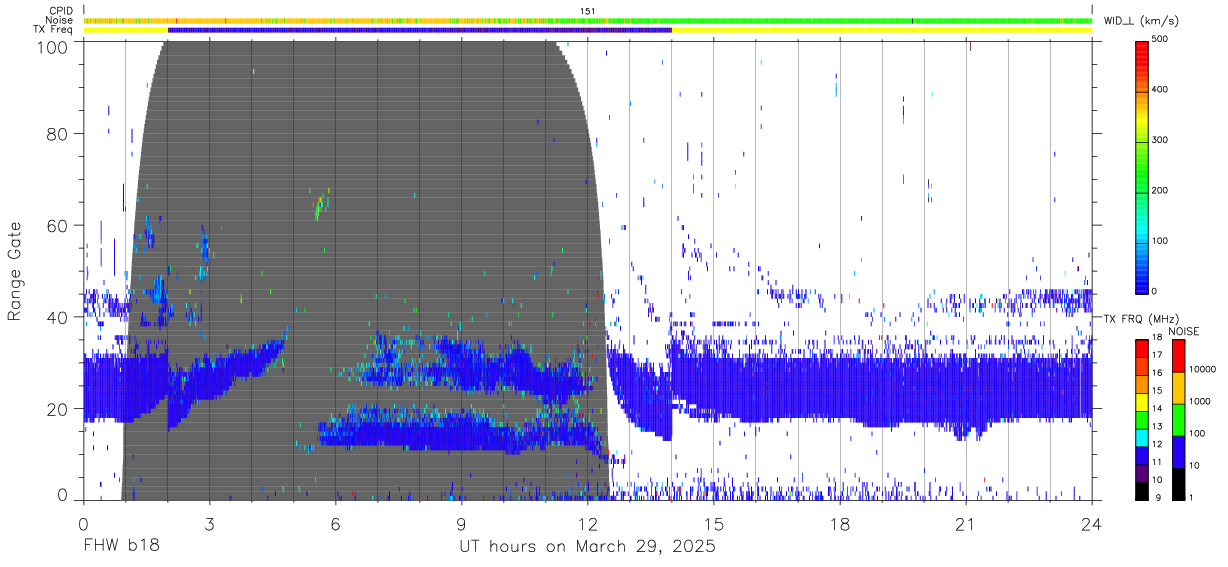This screenshot has height=567, width=1228.
Task: Click the 500 tick on width colorbar
Action: [1160, 40]
